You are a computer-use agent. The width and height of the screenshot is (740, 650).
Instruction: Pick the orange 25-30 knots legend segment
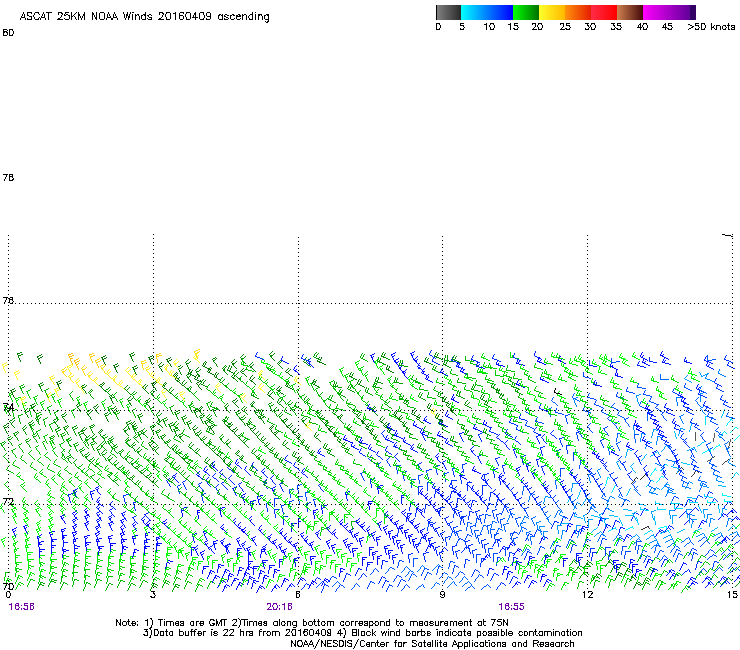(578, 12)
